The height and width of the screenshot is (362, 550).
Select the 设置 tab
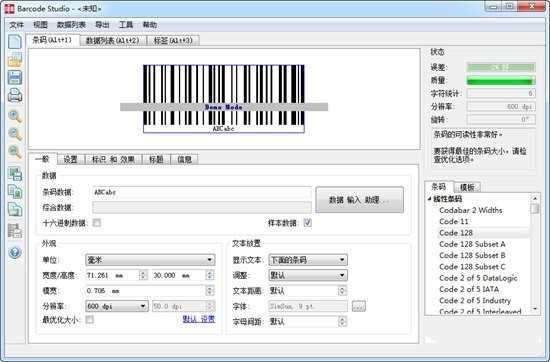point(71,160)
